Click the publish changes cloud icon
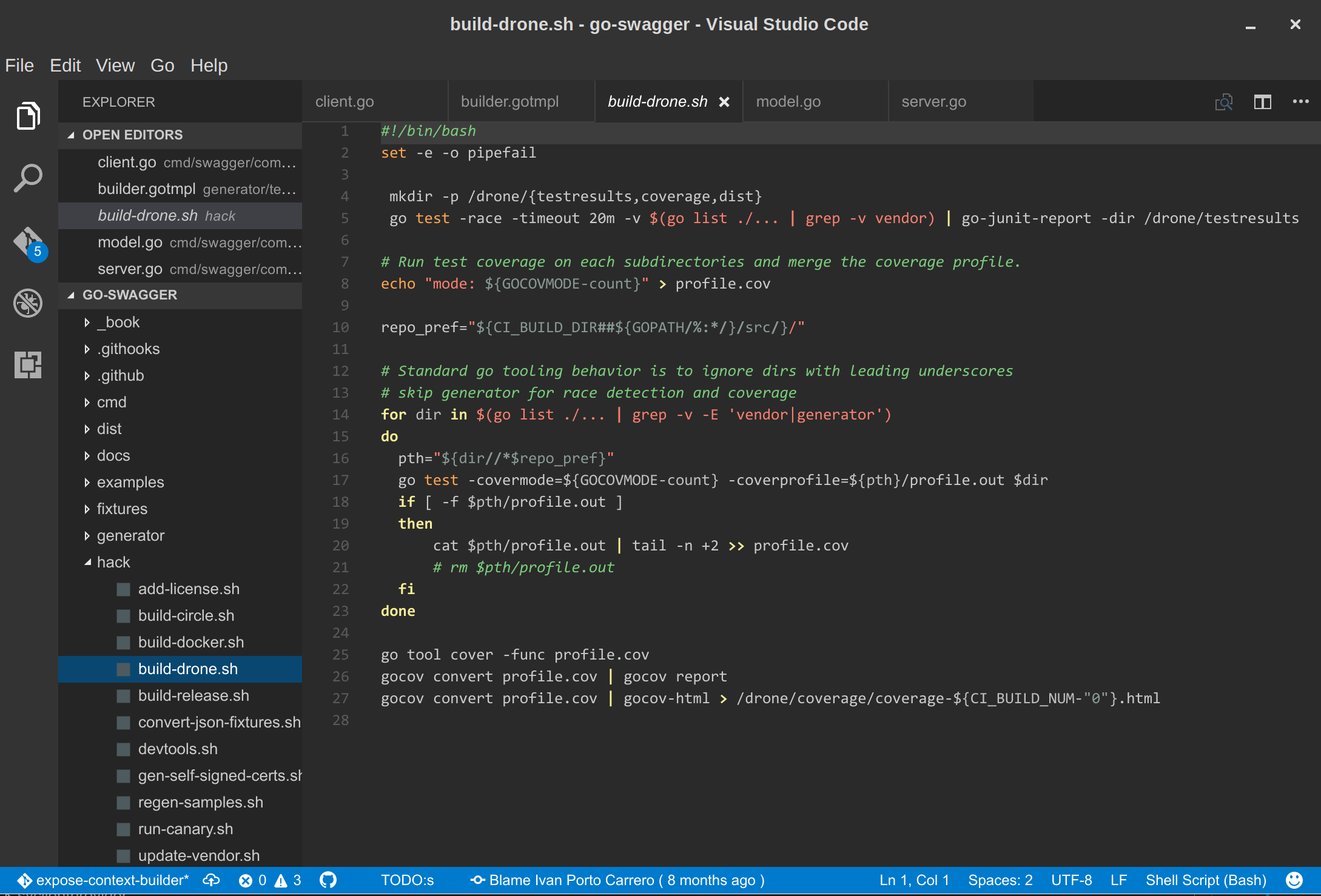 212,880
